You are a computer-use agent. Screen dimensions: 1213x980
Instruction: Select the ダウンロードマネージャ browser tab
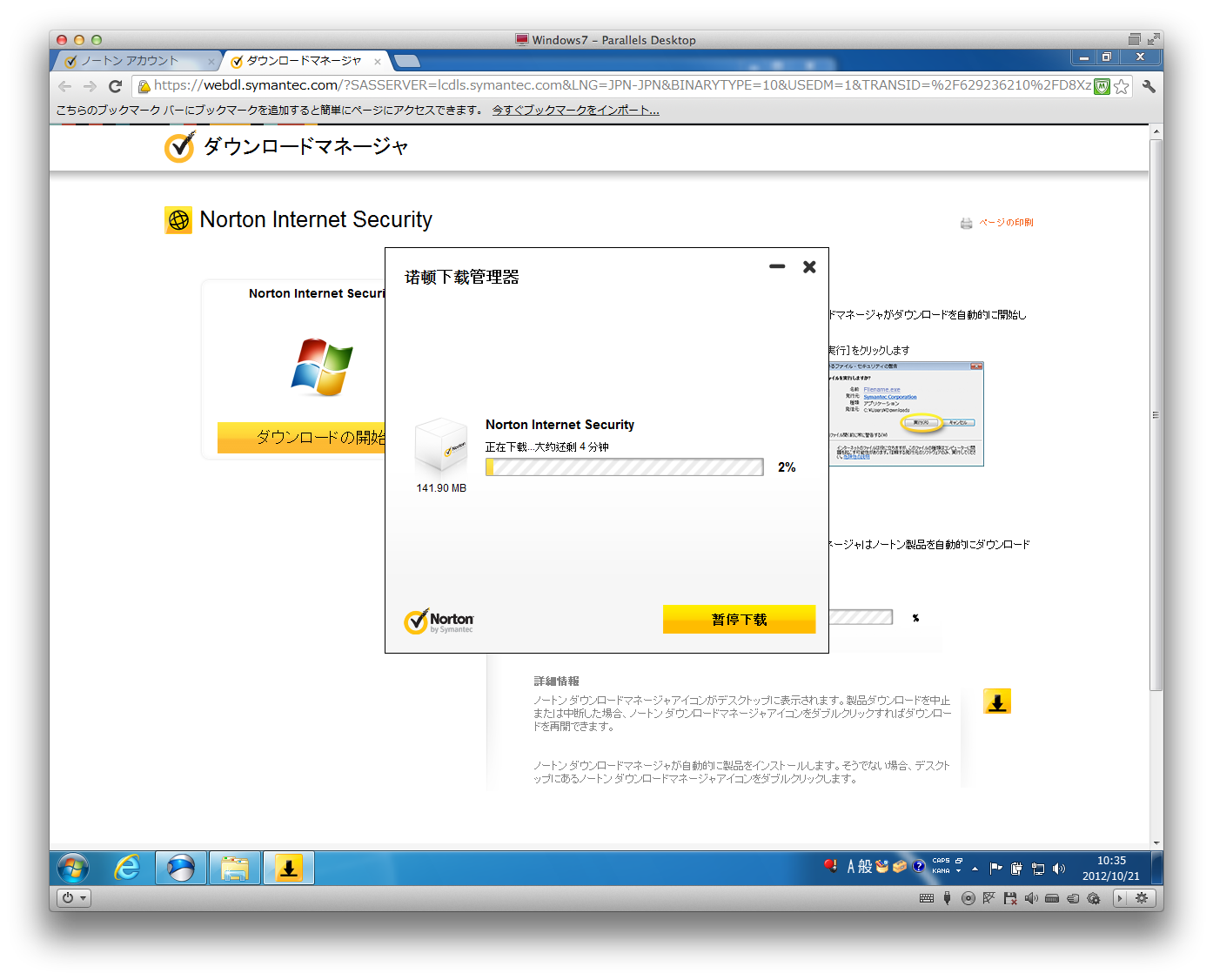click(x=304, y=61)
